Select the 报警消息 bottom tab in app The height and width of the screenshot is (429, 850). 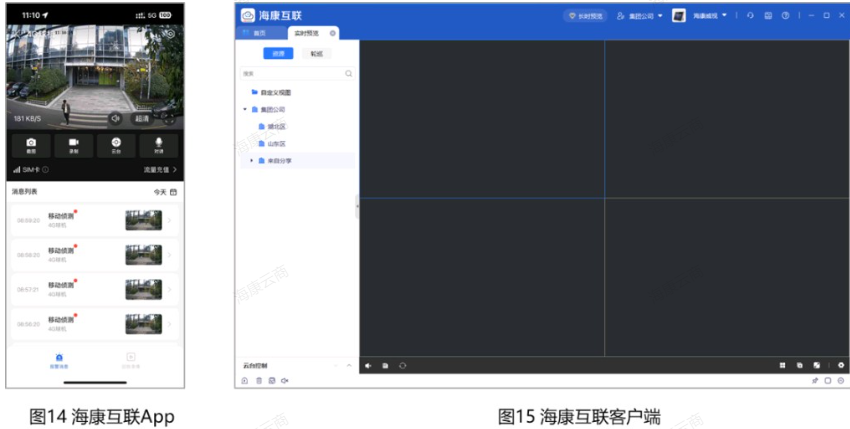point(59,361)
